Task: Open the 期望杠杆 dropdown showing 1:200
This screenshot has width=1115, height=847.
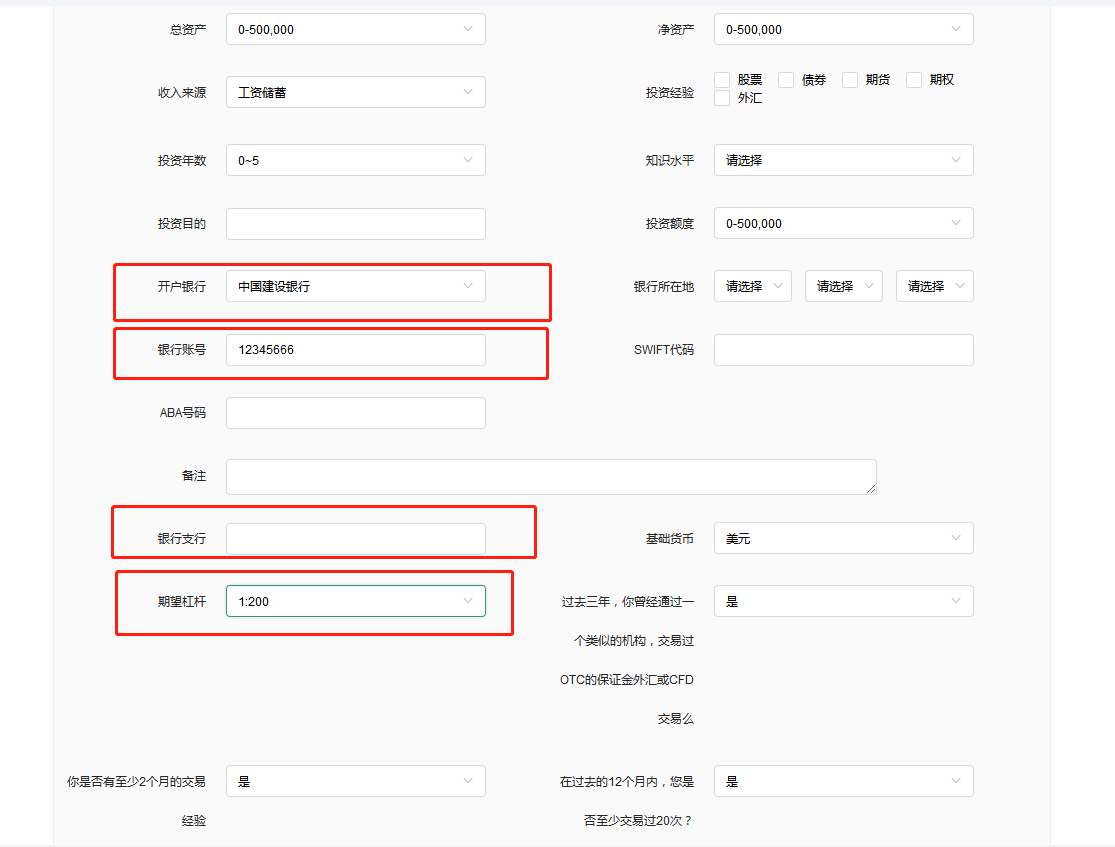Action: (355, 600)
